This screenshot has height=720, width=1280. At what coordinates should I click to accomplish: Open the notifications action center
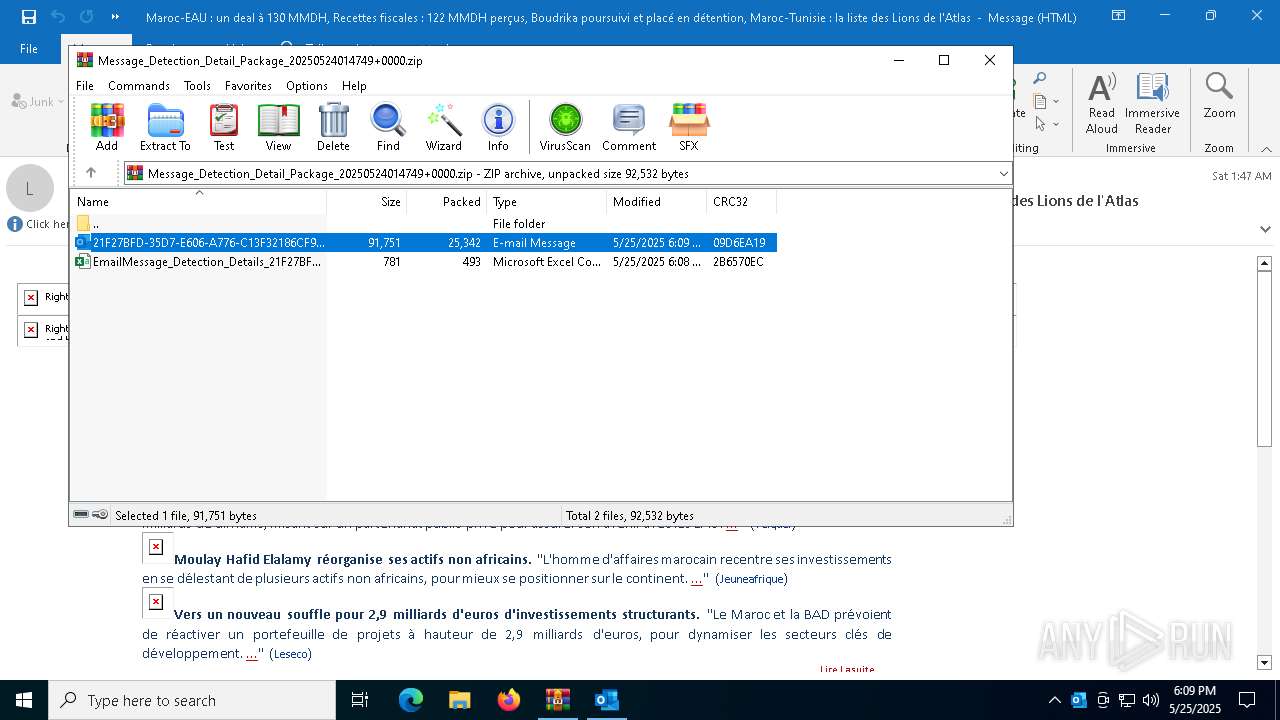coord(1247,700)
